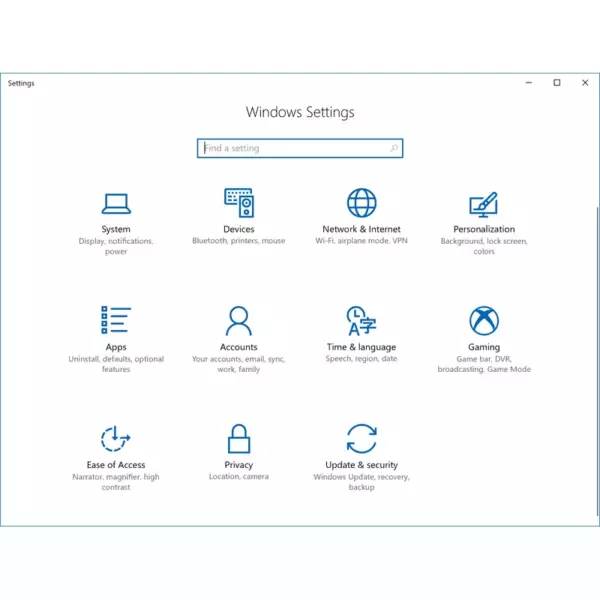Click the magnifier icon in search box
This screenshot has height=600, width=600.
pyautogui.click(x=394, y=148)
